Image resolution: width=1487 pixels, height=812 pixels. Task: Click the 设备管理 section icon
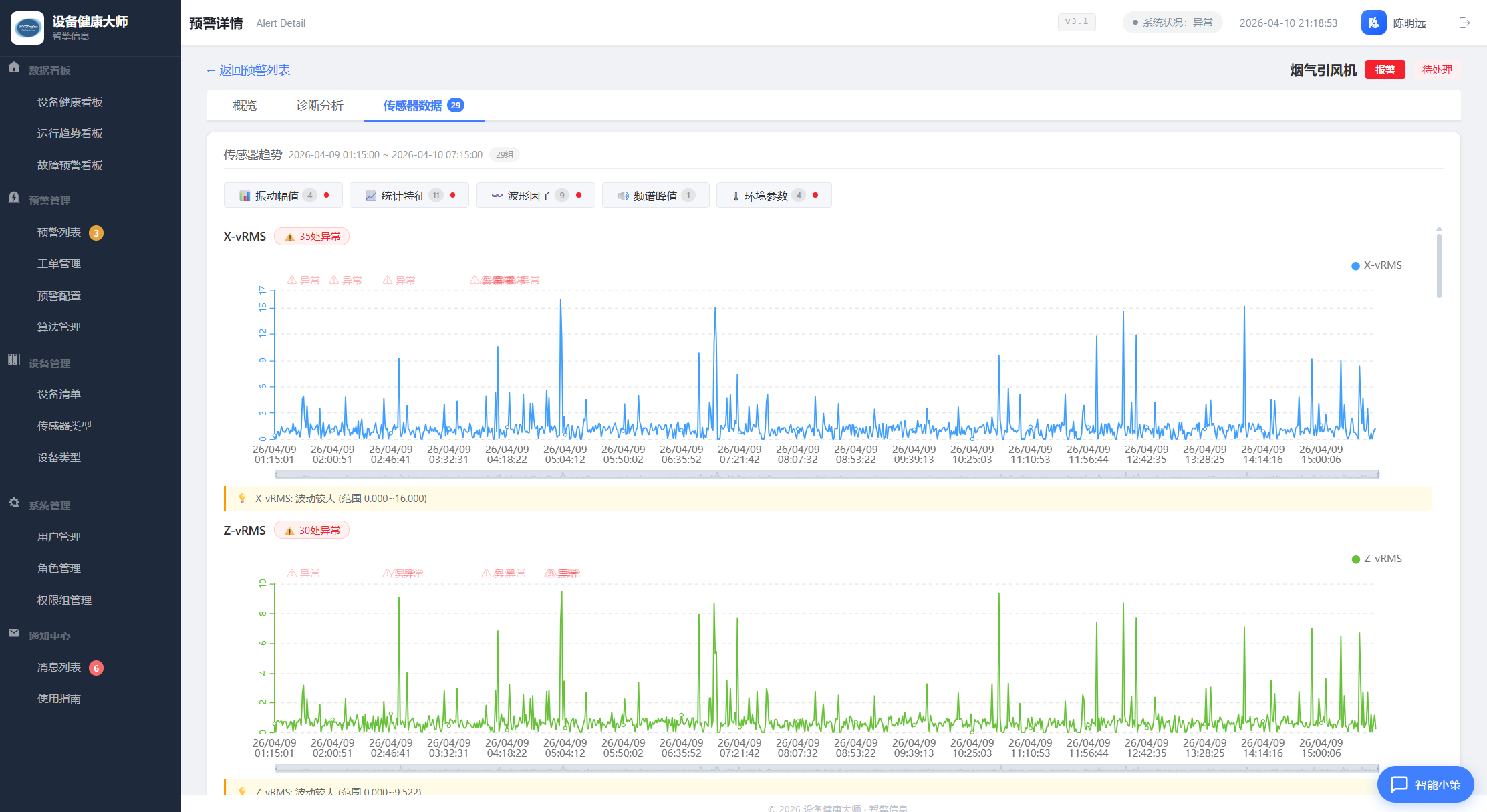(14, 360)
